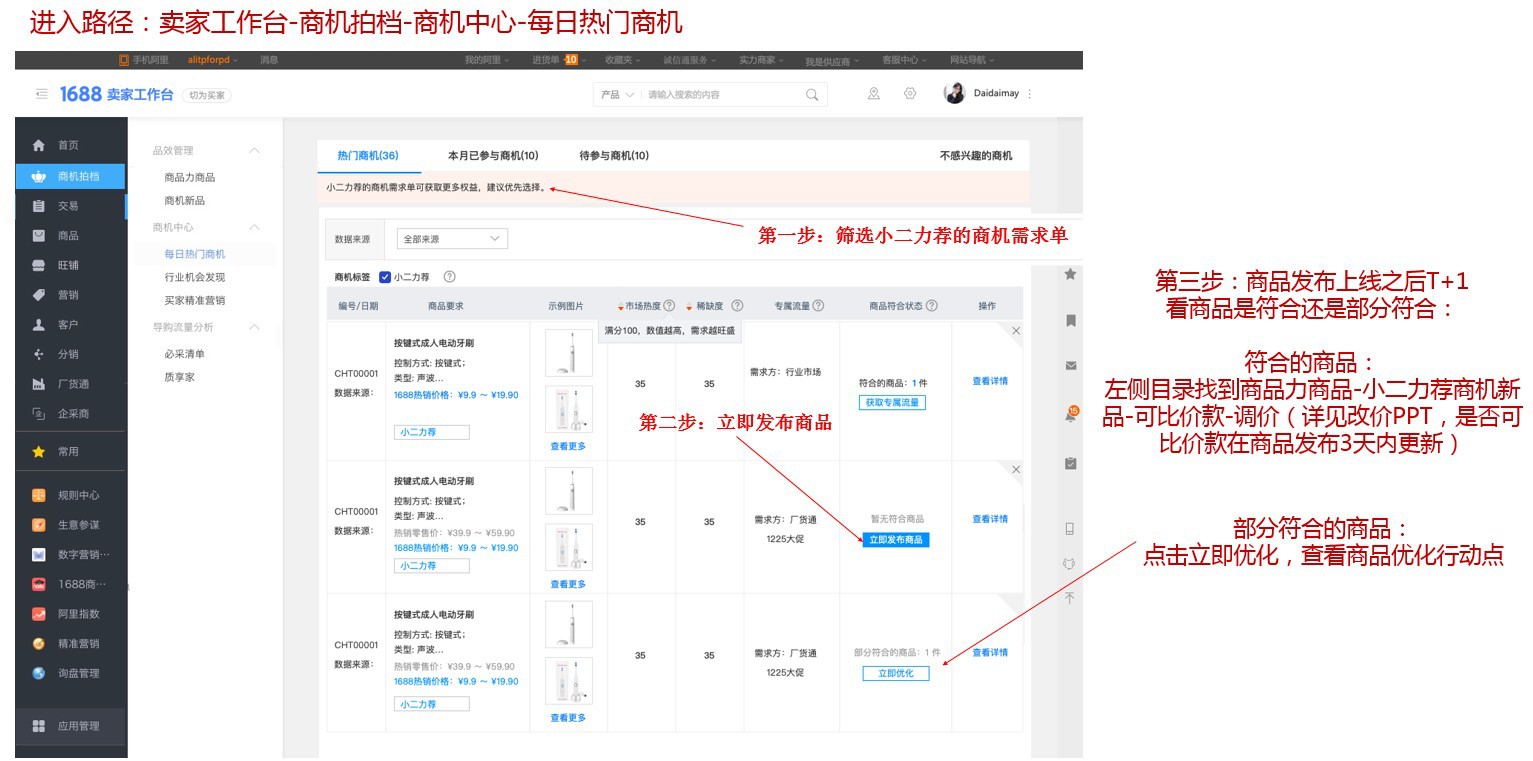The width and height of the screenshot is (1533, 761).
Task: Open 询盘管理 globe app icon
Action: [x=39, y=673]
